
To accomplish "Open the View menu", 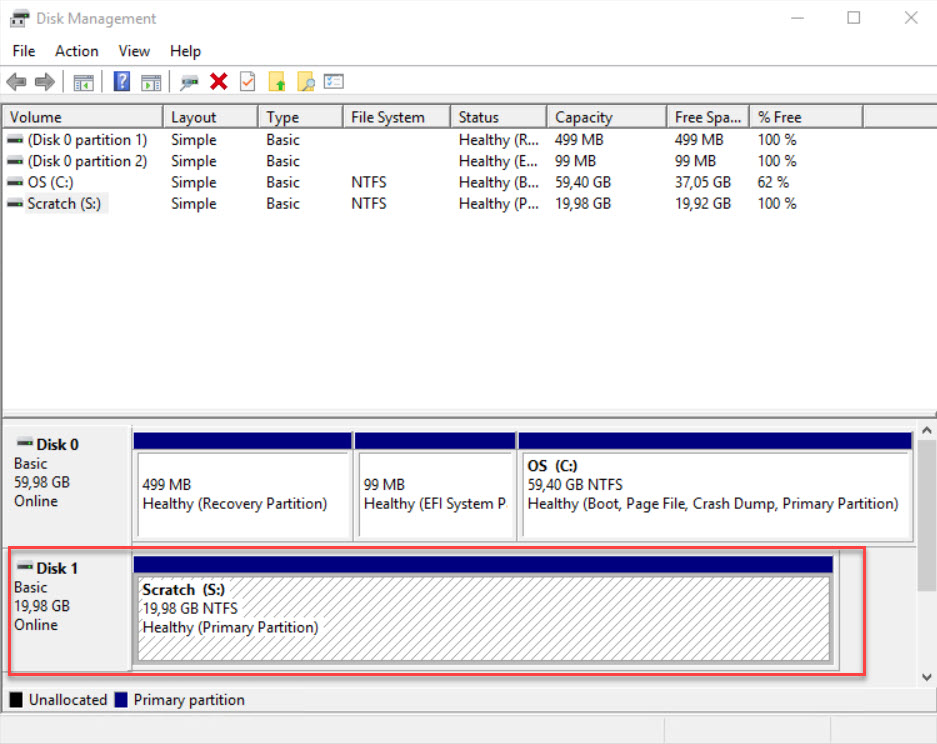I will [134, 51].
